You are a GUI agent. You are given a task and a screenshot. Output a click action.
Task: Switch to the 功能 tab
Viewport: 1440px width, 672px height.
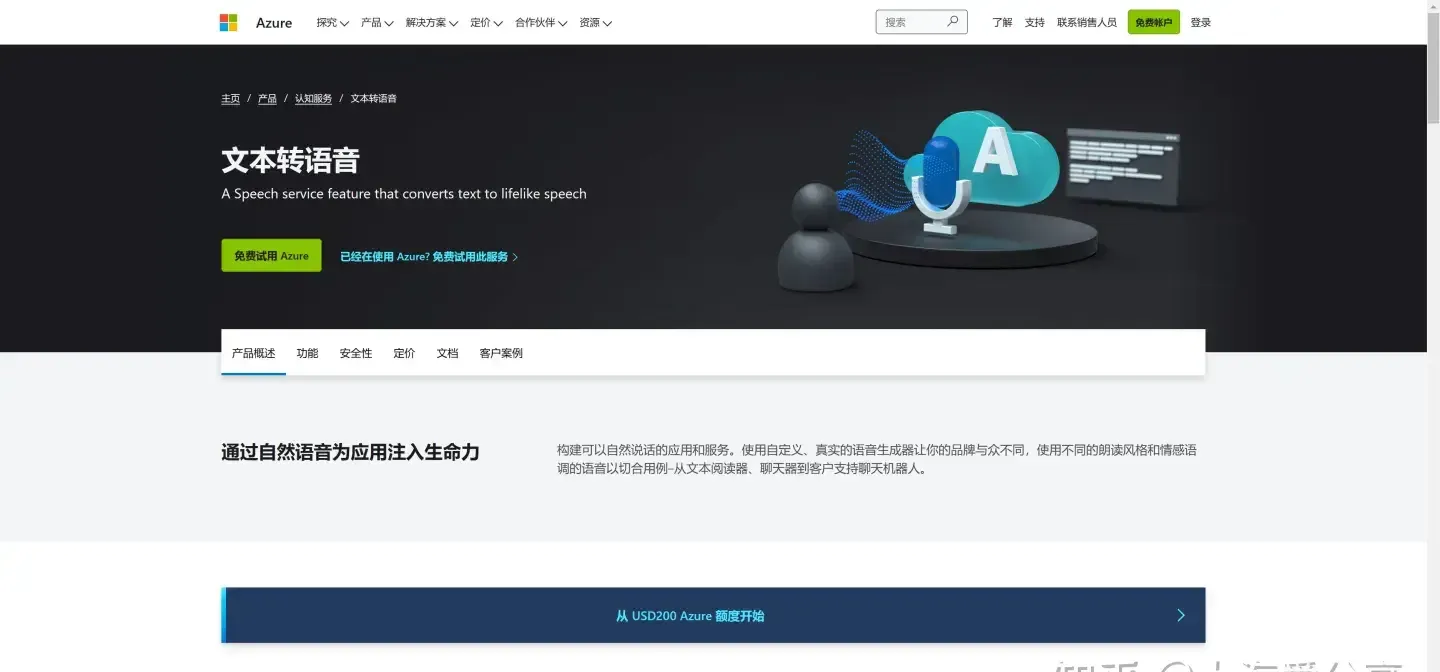[307, 353]
